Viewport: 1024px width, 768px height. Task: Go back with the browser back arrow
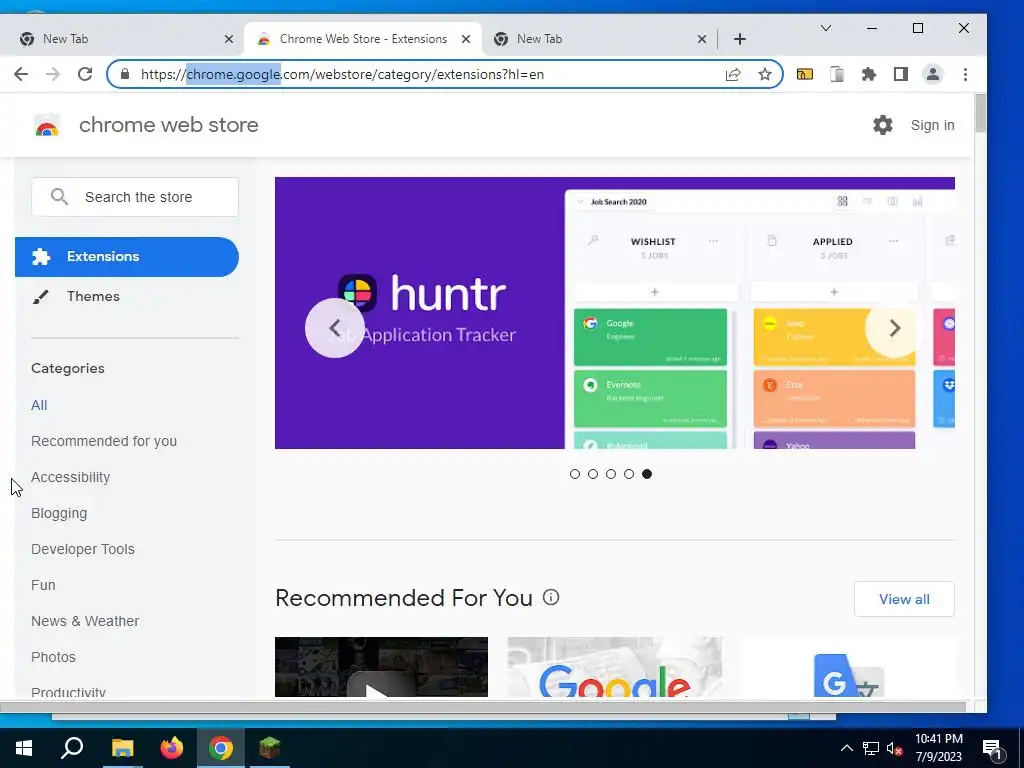pos(21,74)
